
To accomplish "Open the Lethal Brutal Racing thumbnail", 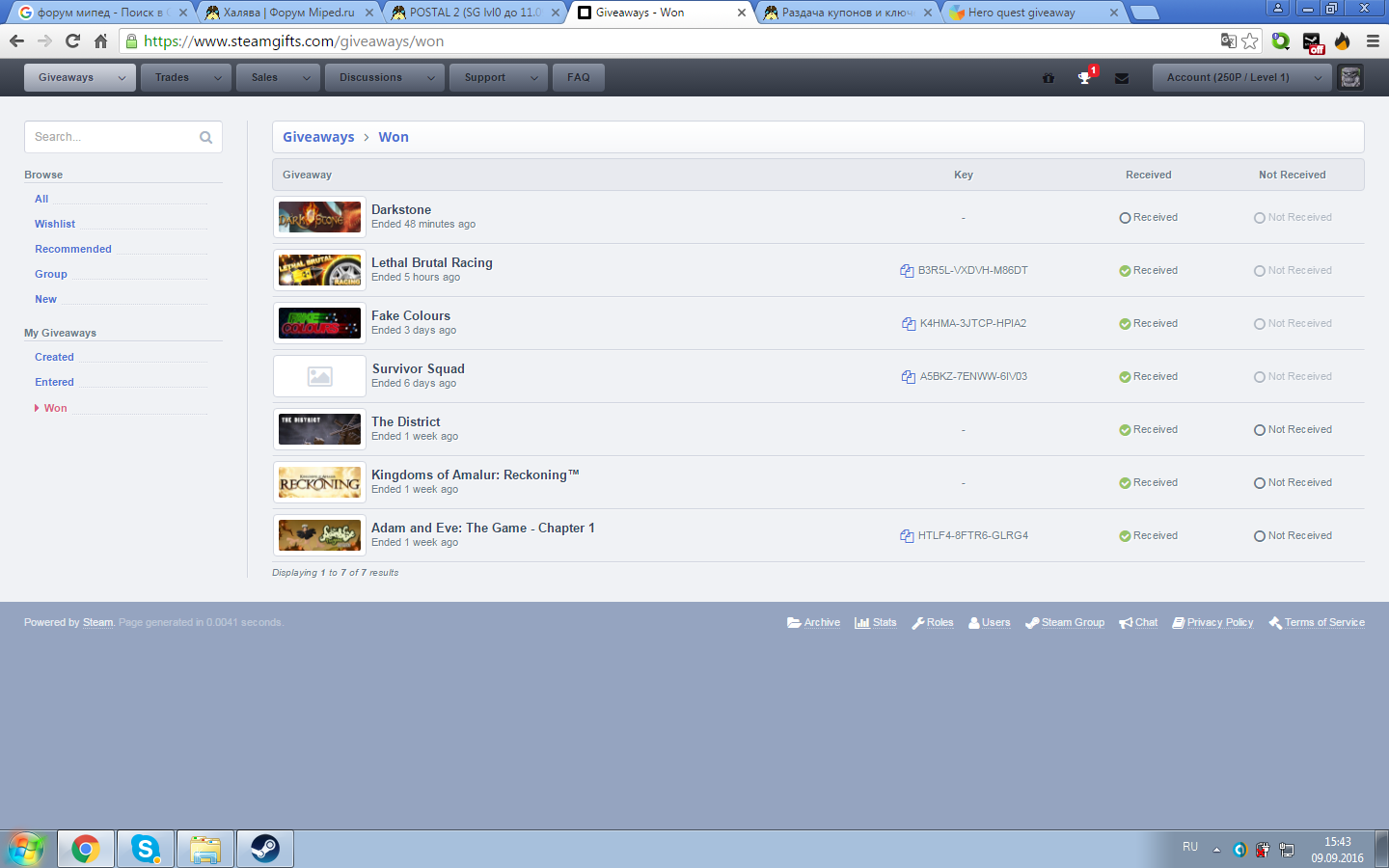I will click(x=319, y=271).
